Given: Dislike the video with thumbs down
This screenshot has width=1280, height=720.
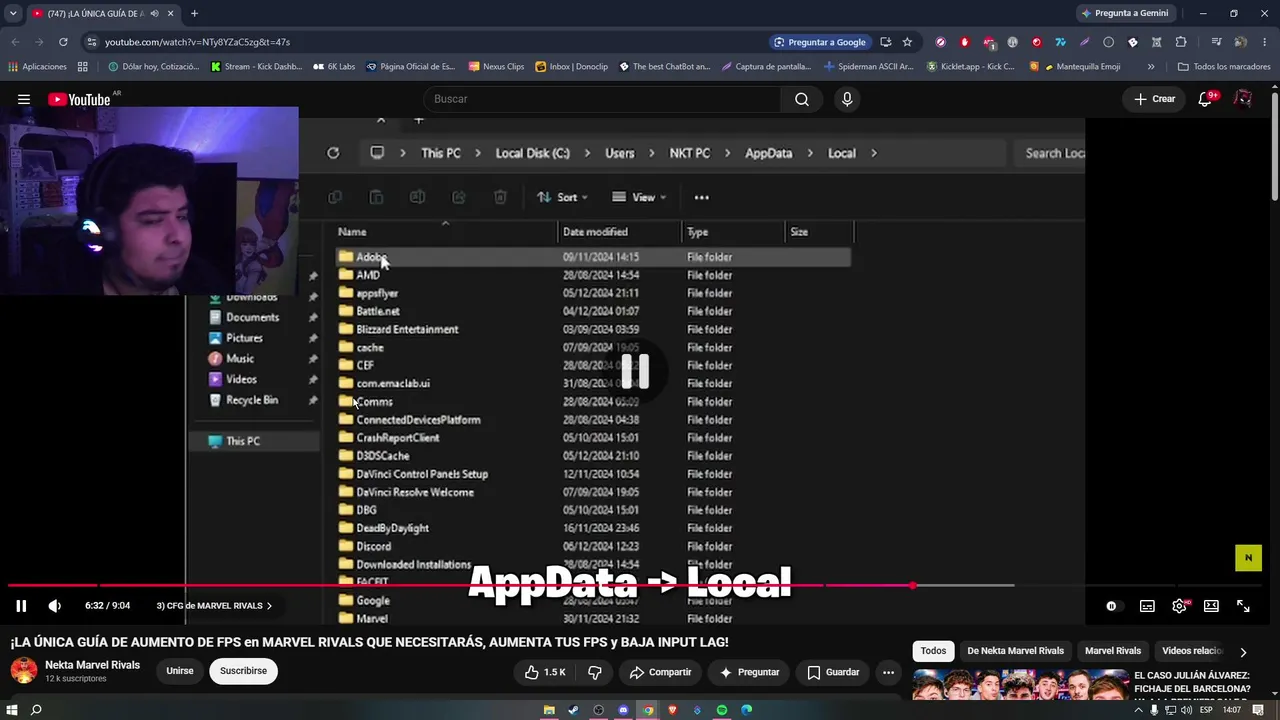Looking at the screenshot, I should tap(594, 672).
